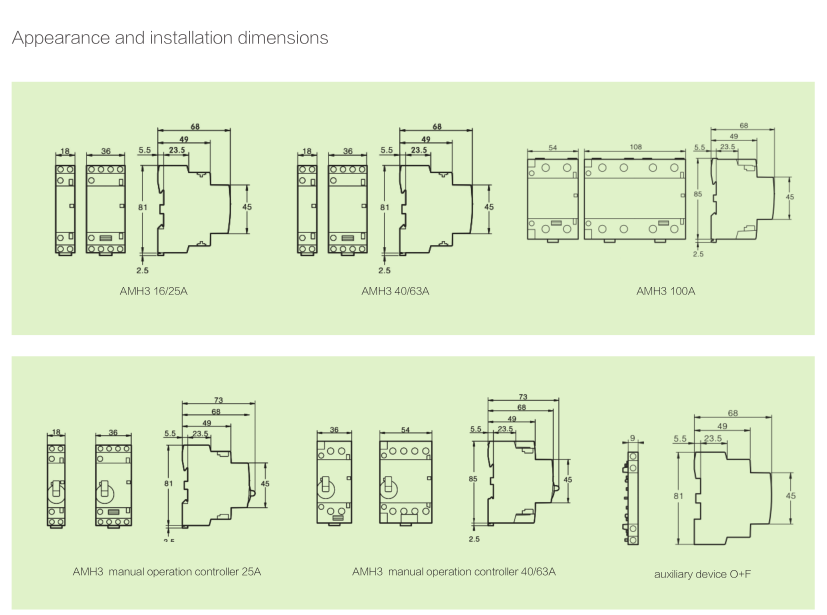Click the manual operation controller 25A caption
The width and height of the screenshot is (827, 615).
coord(166,571)
